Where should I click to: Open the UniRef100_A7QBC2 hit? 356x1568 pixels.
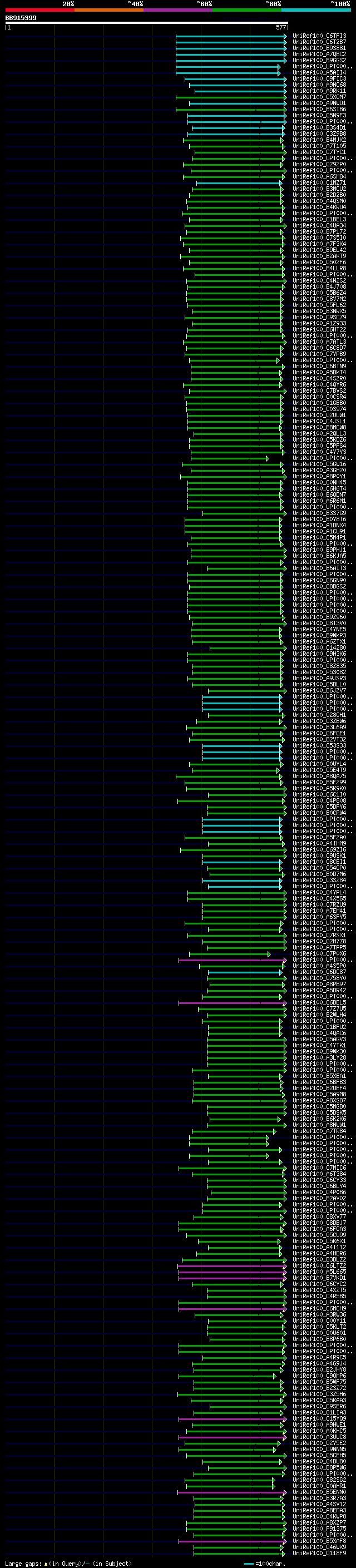coord(319,54)
